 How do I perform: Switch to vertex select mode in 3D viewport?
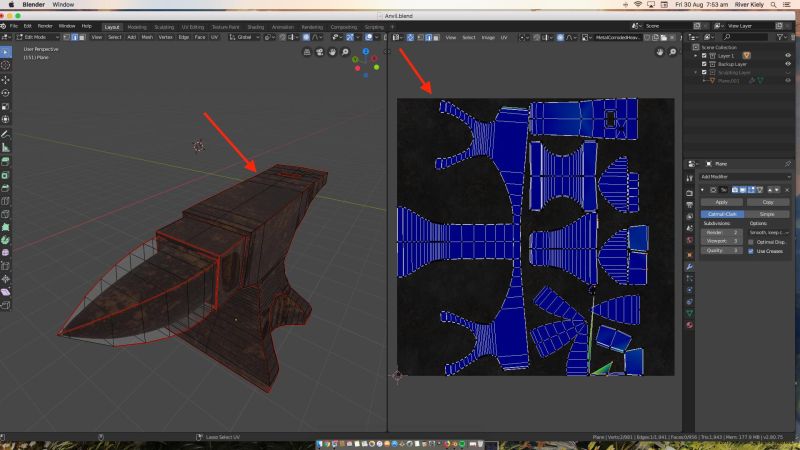pyautogui.click(x=66, y=37)
